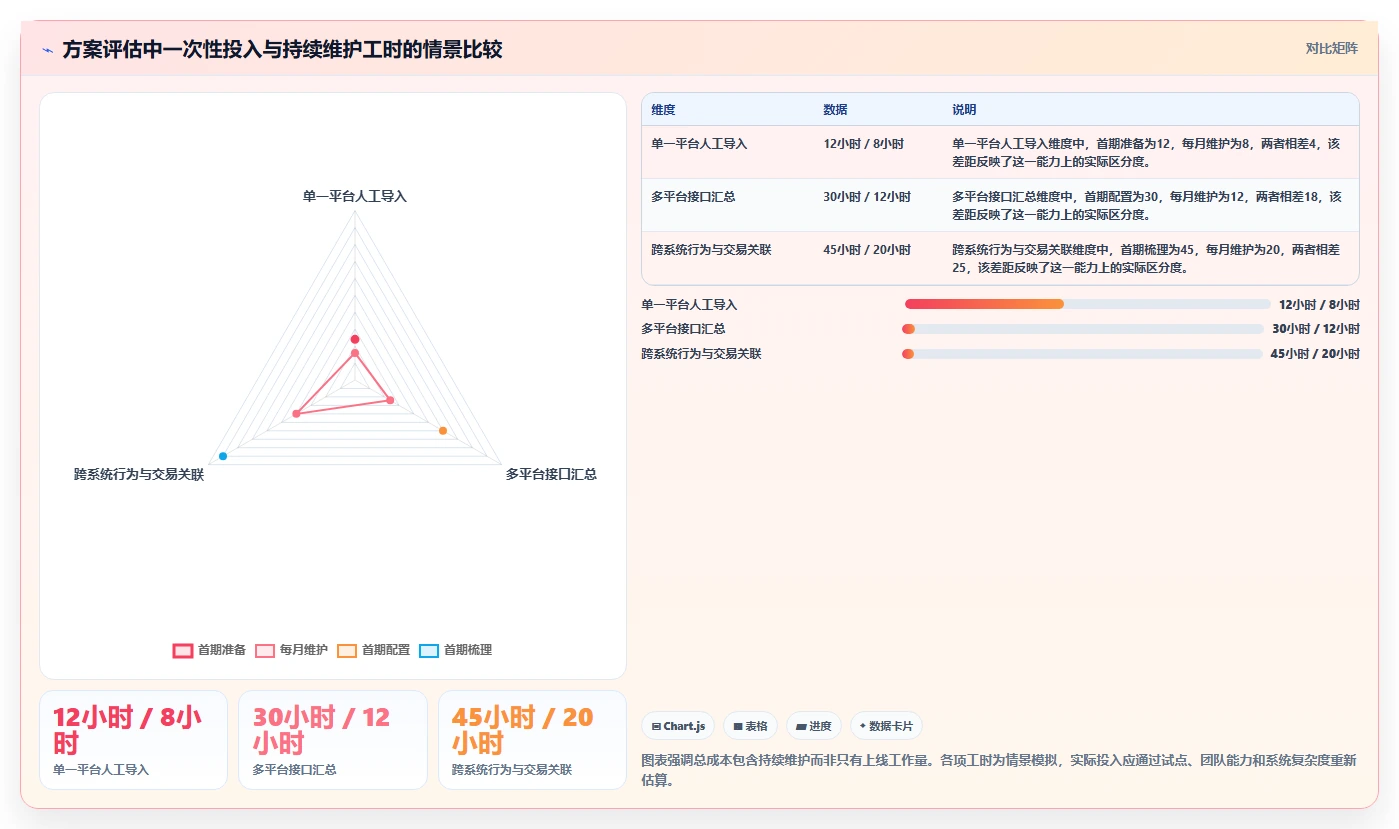
Task: Click the 对比矩阵 label in the header
Action: click(x=1331, y=48)
